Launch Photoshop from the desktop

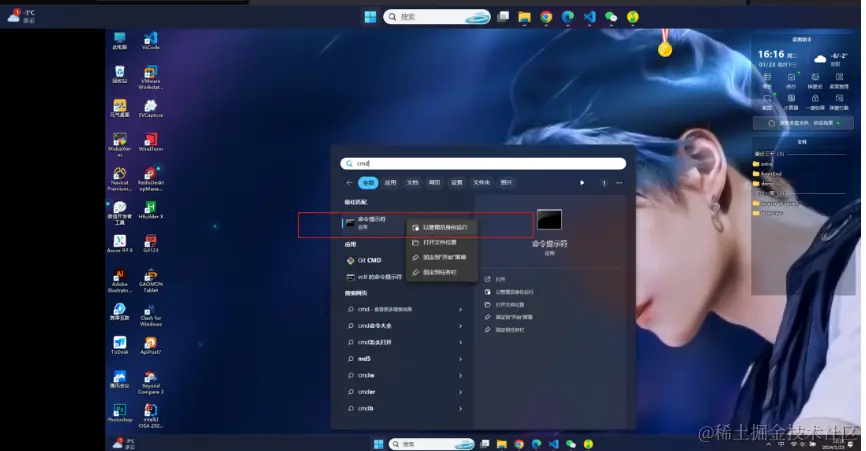point(119,413)
